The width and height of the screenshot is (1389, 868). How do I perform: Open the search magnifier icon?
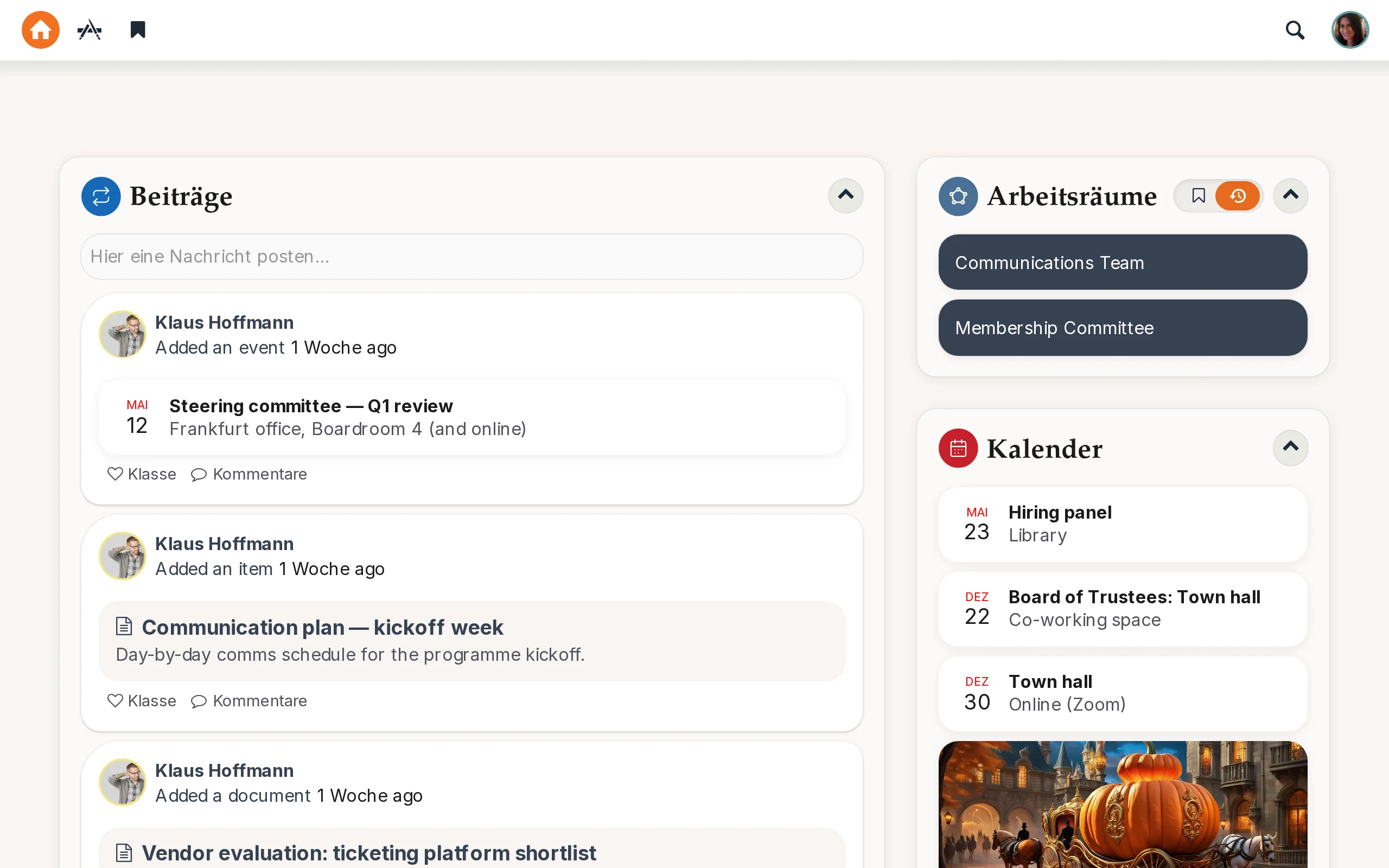[x=1295, y=30]
